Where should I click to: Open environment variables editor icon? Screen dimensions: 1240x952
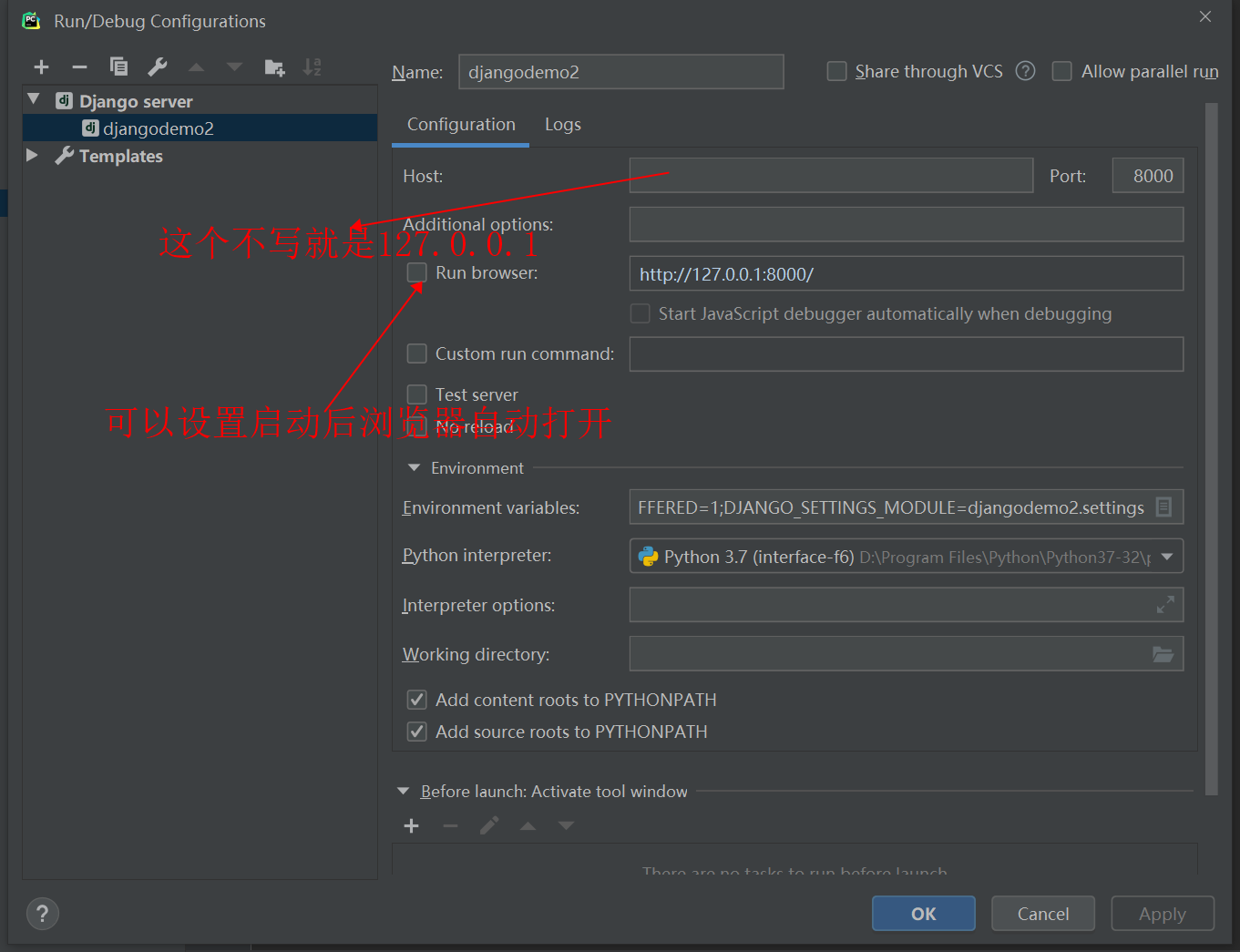1163,507
